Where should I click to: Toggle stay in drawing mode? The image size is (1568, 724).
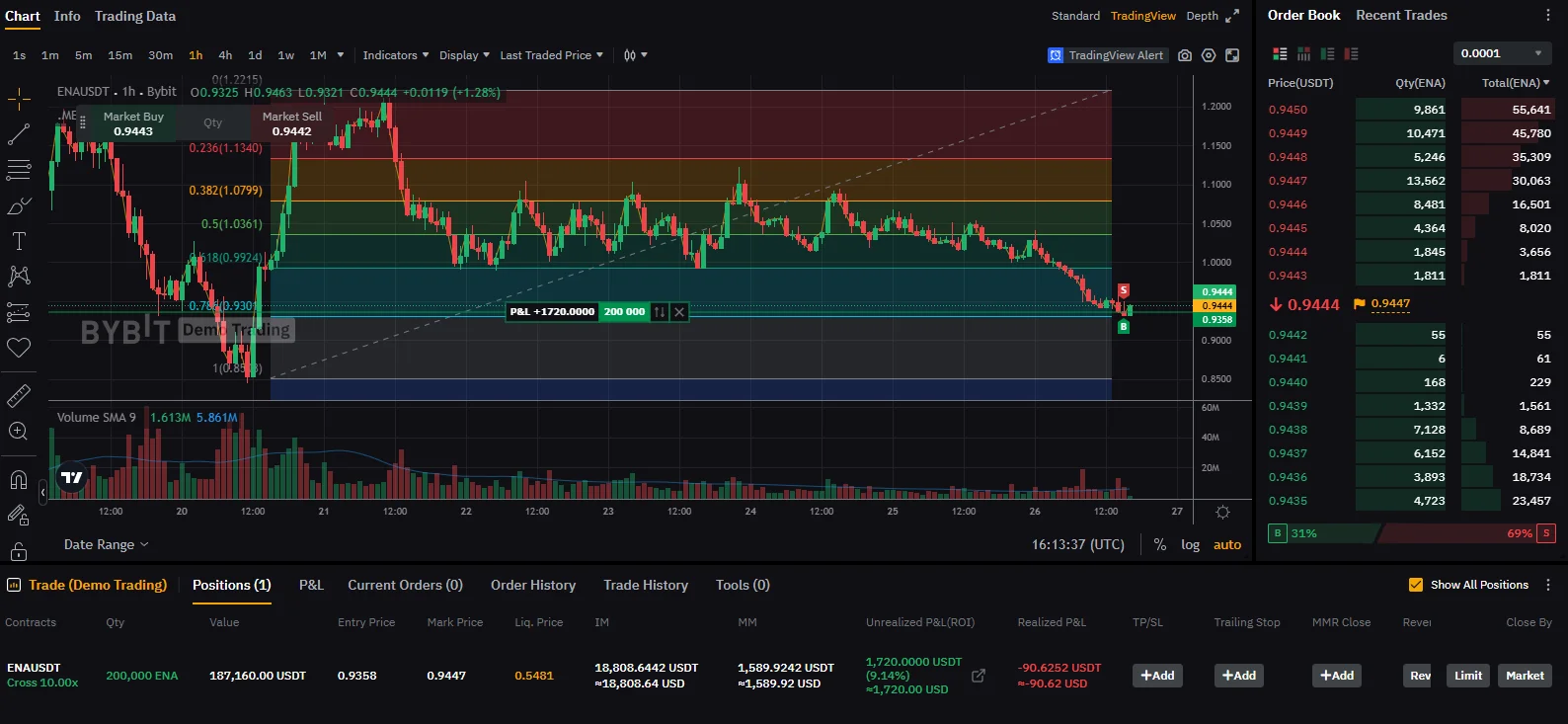point(19,516)
